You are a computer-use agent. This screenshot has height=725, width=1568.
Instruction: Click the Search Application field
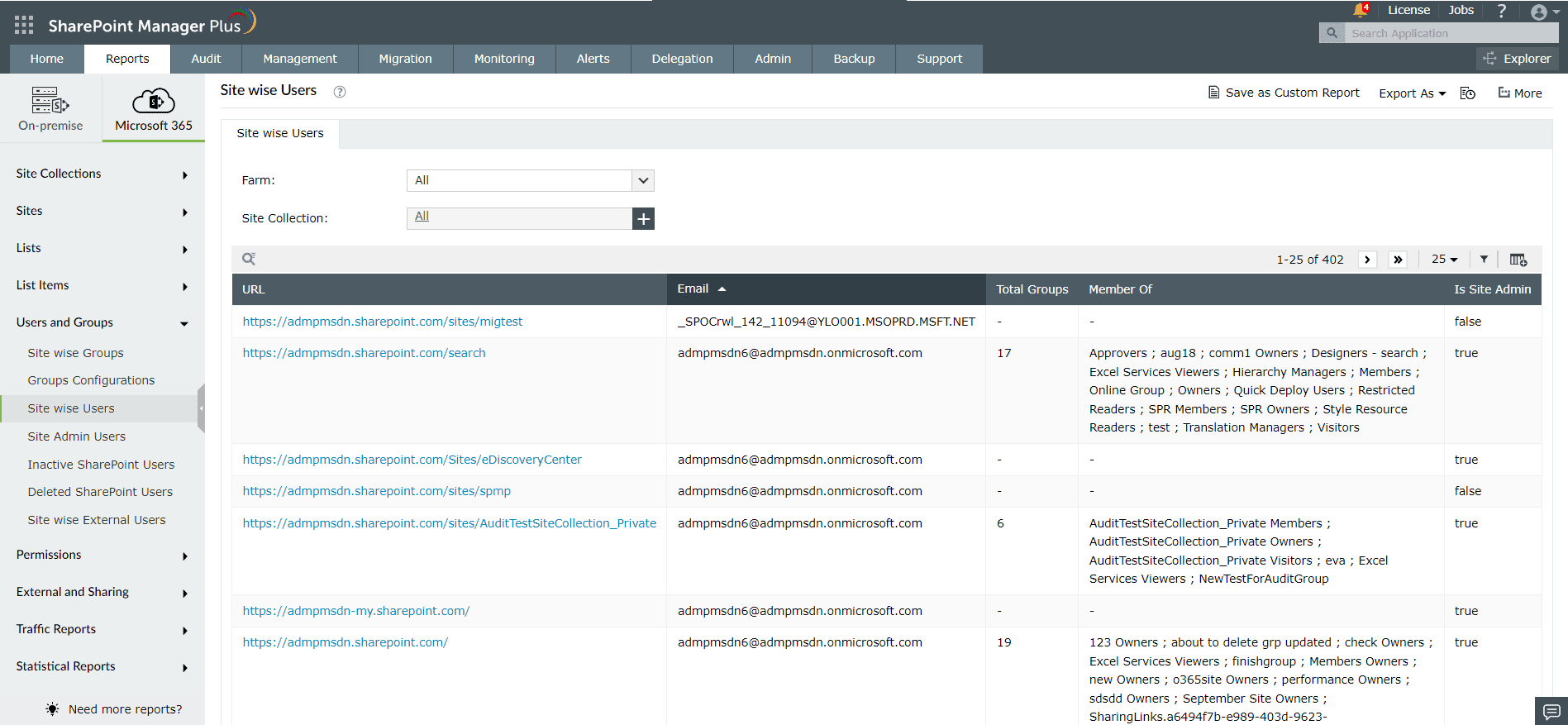(1451, 33)
